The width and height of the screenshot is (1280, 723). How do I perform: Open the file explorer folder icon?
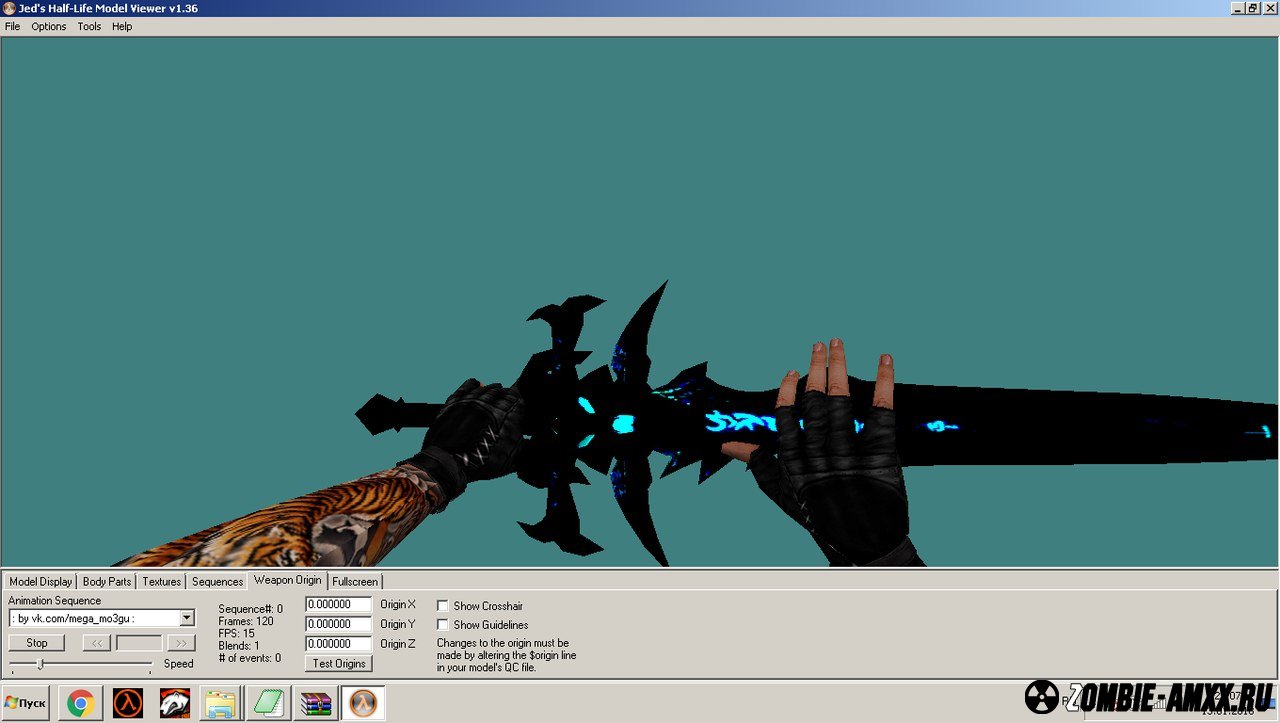221,704
